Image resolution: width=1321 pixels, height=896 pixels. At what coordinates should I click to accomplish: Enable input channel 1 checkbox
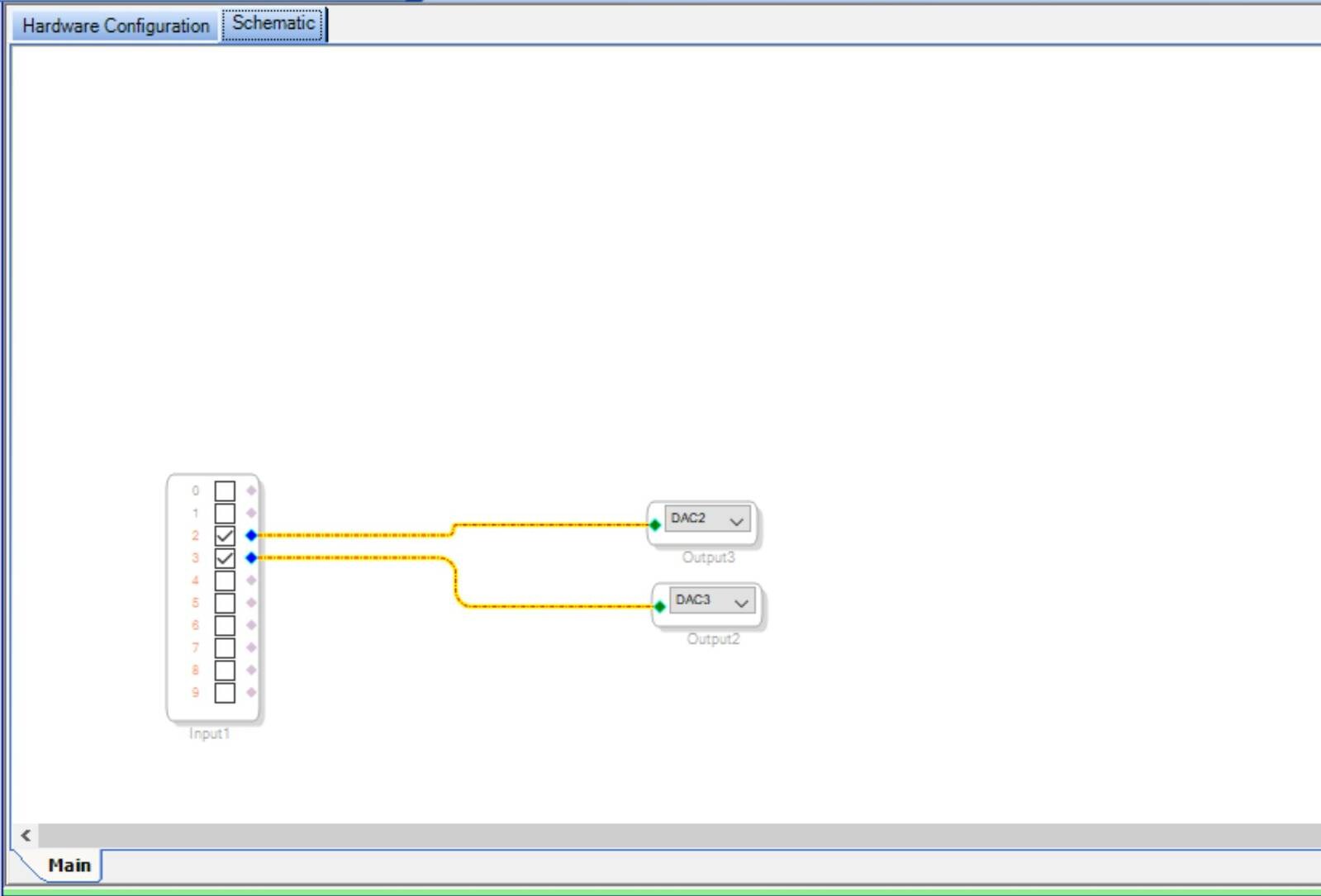(x=225, y=514)
